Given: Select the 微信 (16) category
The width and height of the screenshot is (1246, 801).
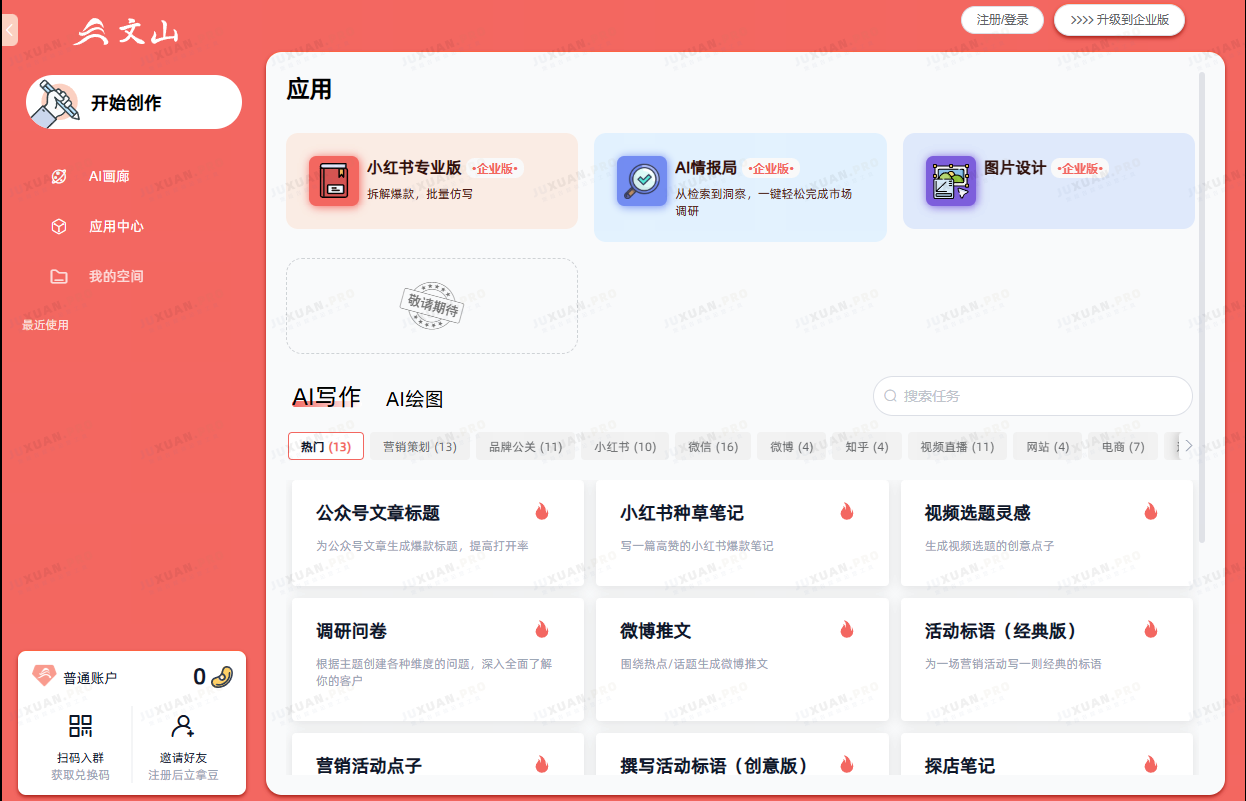Looking at the screenshot, I should tap(713, 446).
